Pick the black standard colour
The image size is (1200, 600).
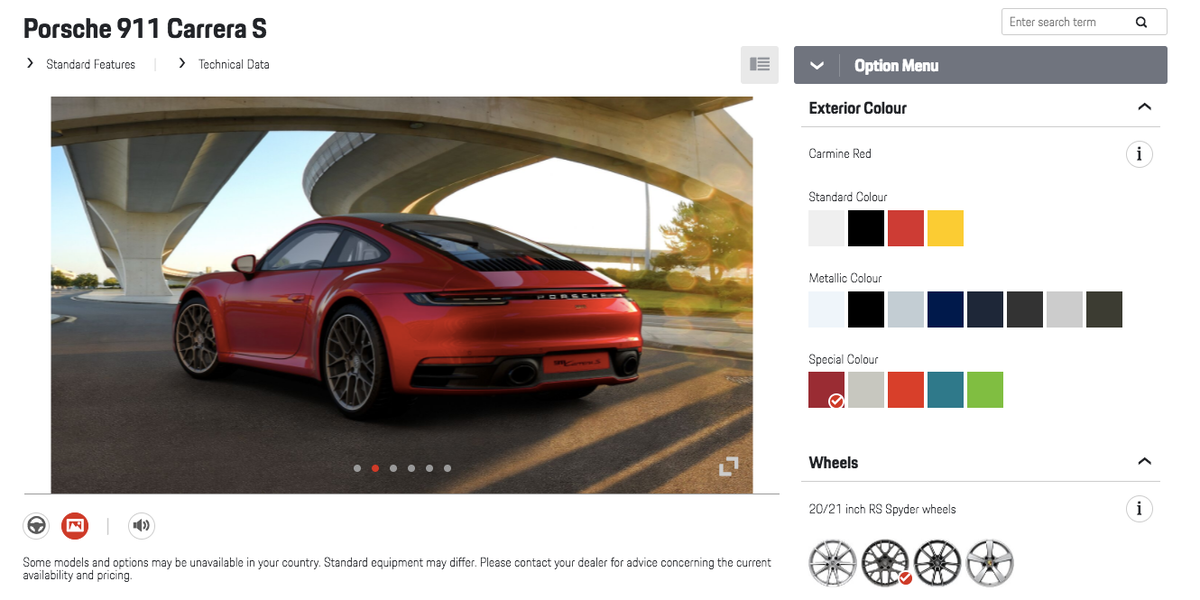866,228
